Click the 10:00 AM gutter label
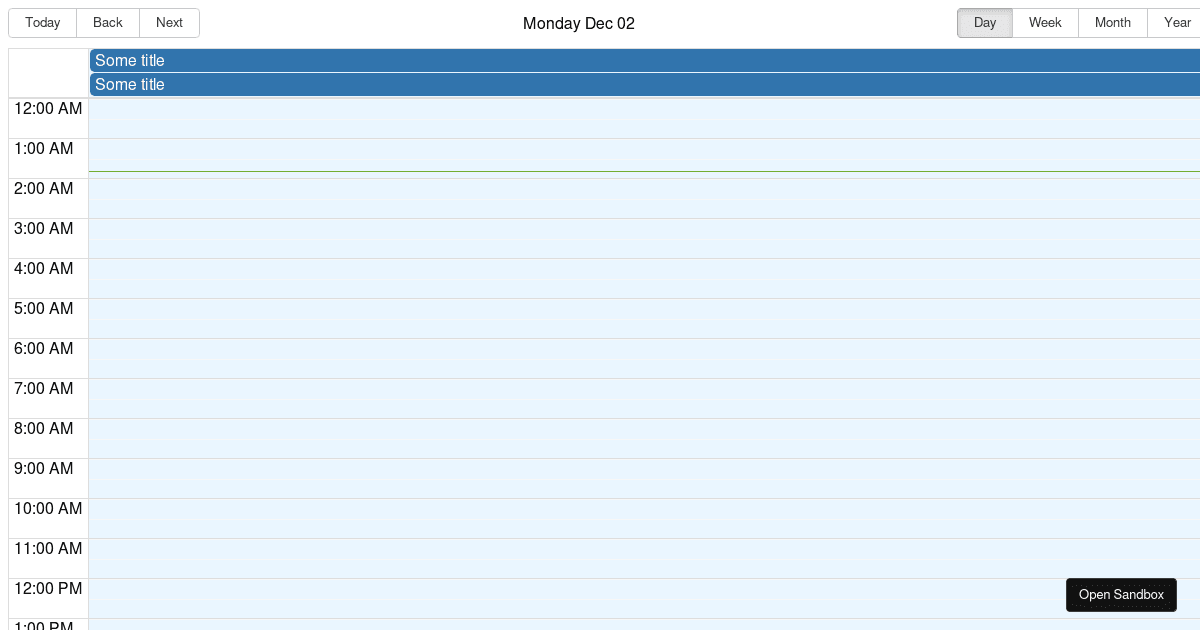1200x630 pixels. point(48,508)
